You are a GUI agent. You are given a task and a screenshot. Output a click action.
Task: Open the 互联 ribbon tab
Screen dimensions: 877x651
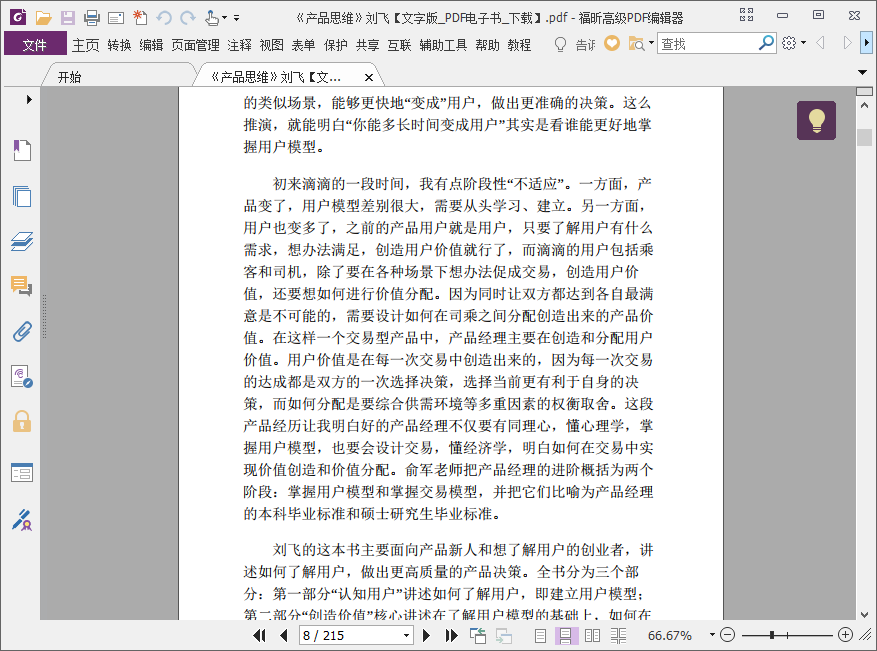point(399,45)
